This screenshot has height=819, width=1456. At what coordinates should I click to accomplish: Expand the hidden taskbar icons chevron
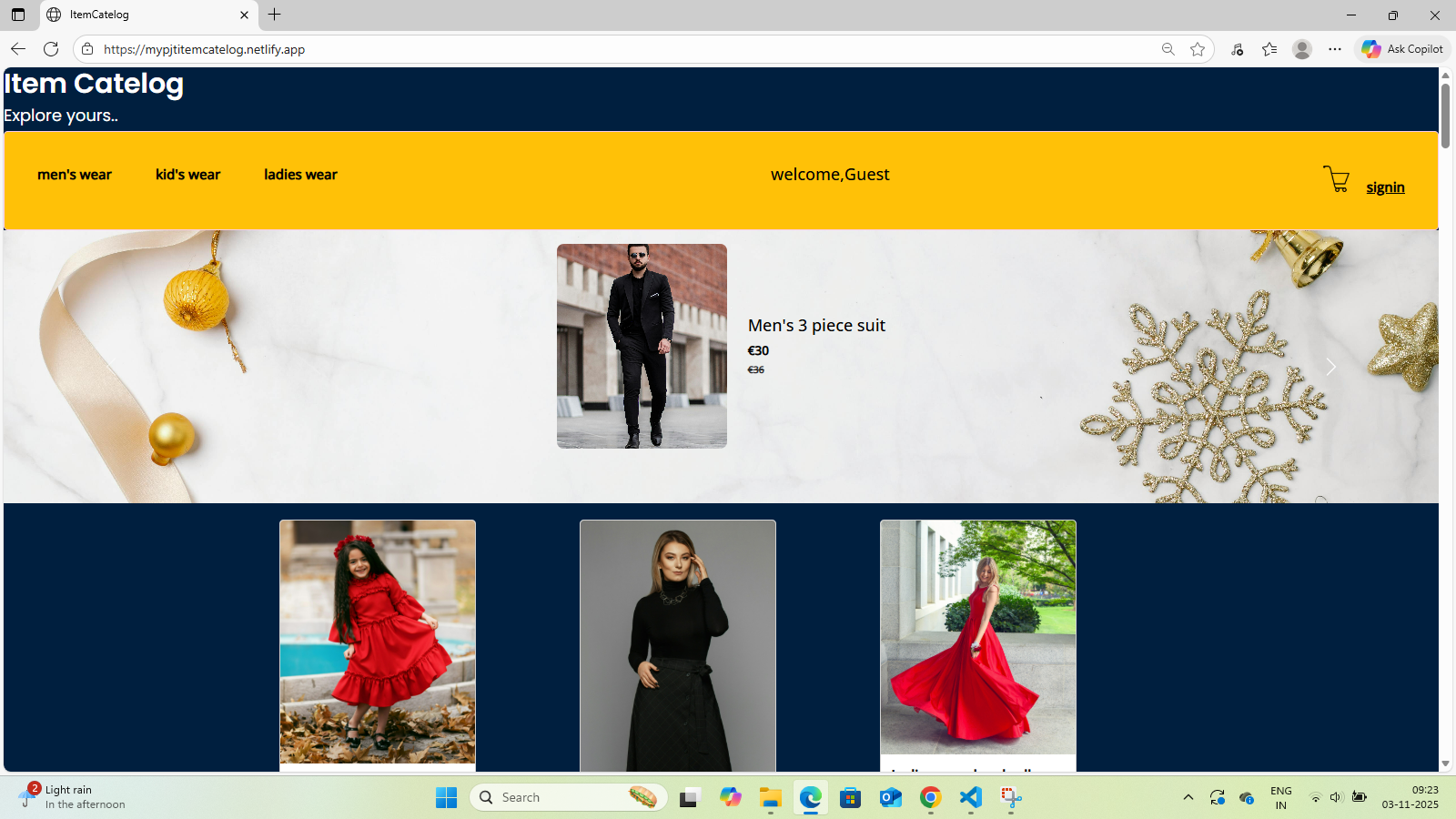click(x=1188, y=796)
